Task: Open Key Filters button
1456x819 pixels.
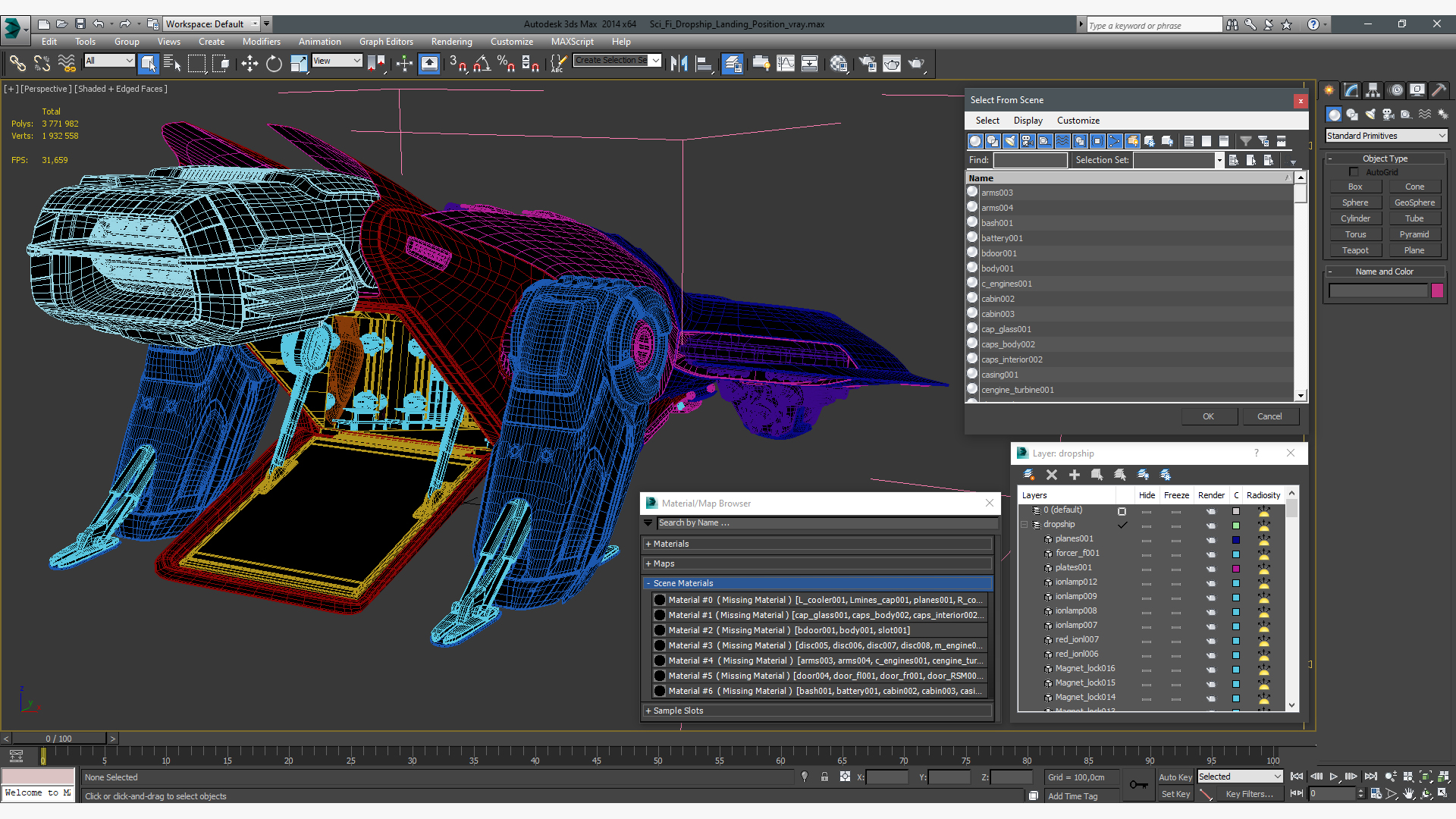Action: click(x=1249, y=794)
